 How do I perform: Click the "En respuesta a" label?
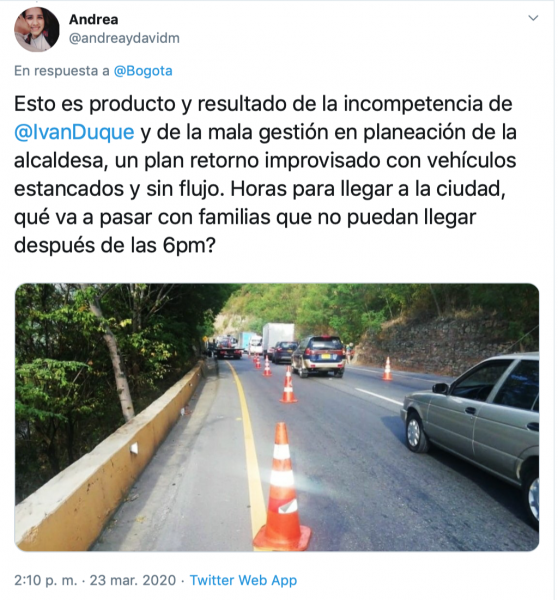[62, 71]
